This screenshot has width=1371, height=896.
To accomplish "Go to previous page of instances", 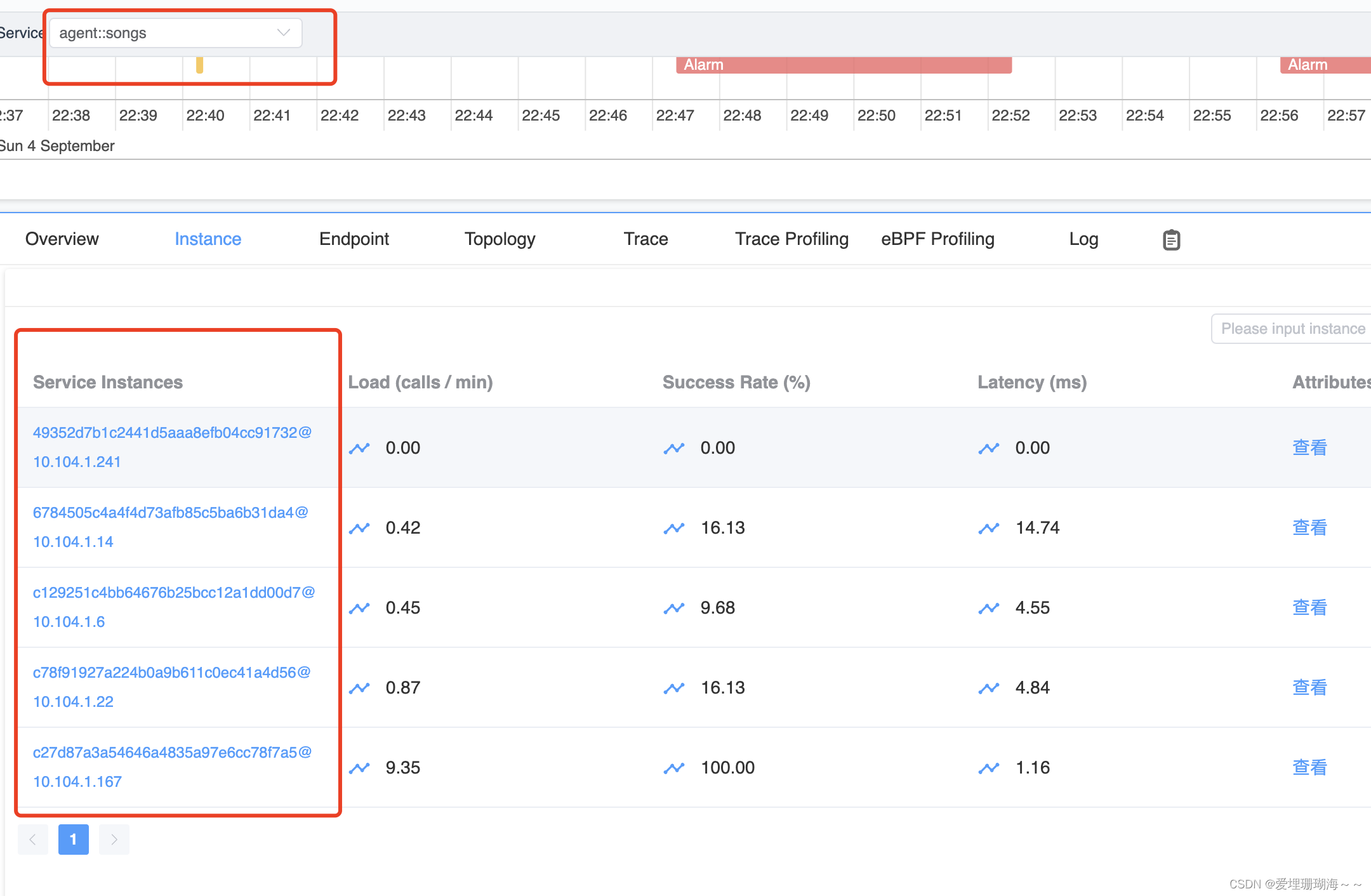I will tap(33, 840).
